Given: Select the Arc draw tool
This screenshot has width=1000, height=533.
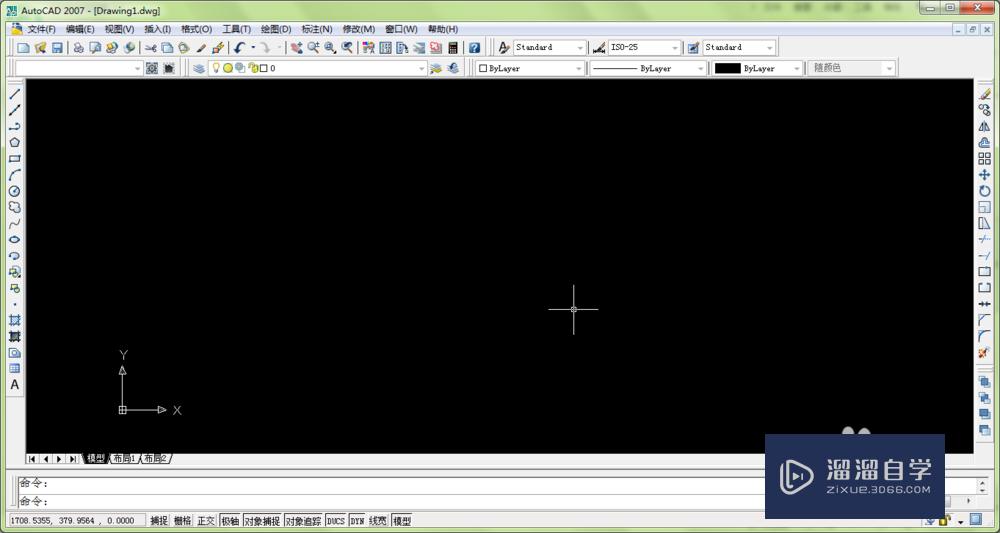Looking at the screenshot, I should (14, 175).
